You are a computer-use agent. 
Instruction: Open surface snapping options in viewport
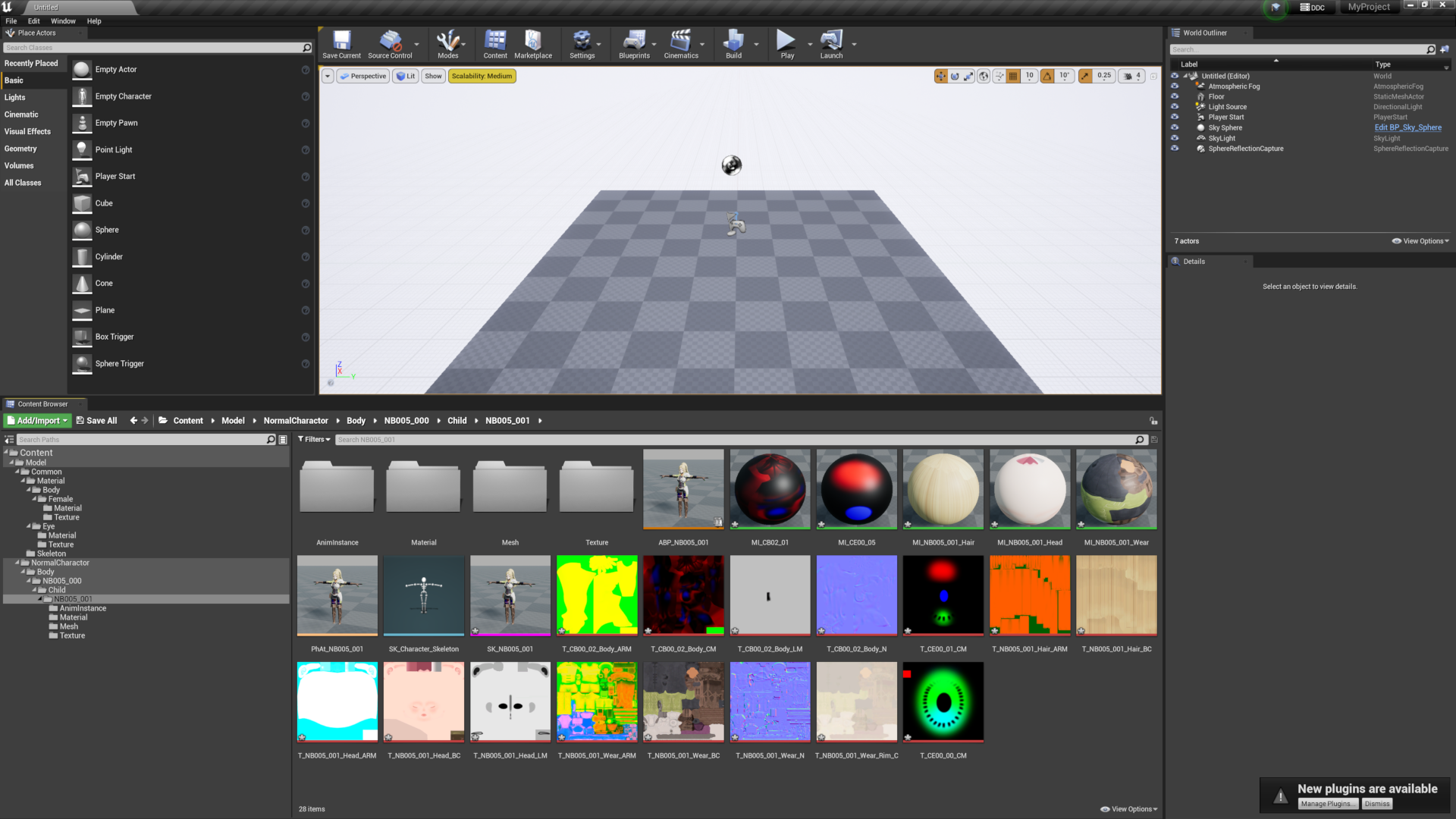point(999,76)
